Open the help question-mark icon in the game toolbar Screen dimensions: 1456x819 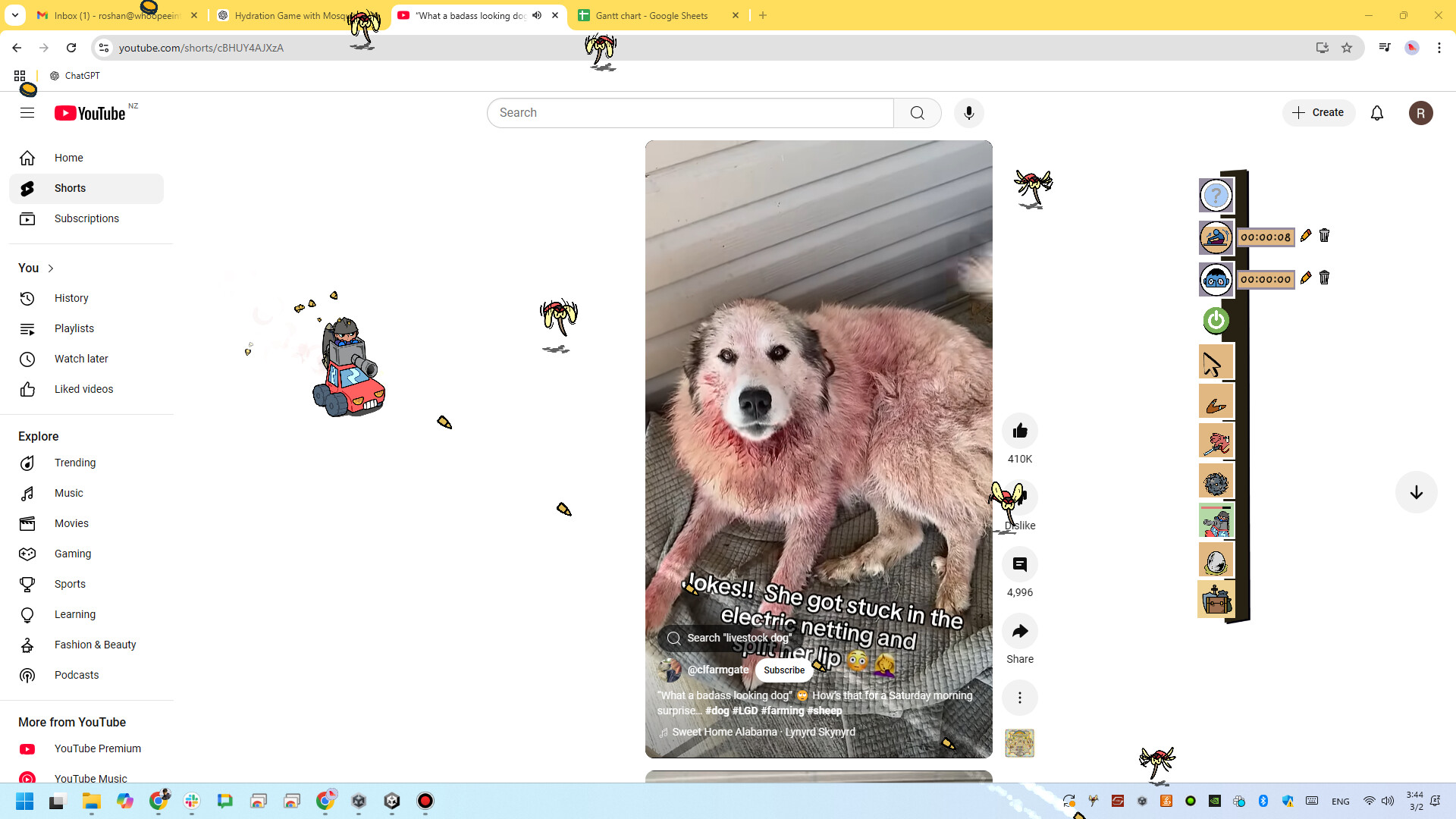tap(1216, 195)
